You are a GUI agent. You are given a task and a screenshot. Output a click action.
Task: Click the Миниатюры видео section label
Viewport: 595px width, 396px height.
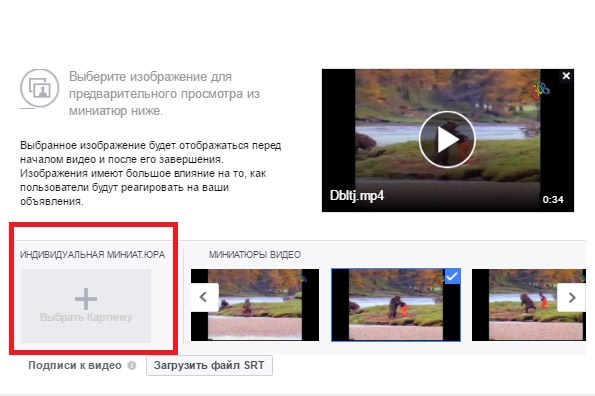pyautogui.click(x=255, y=255)
